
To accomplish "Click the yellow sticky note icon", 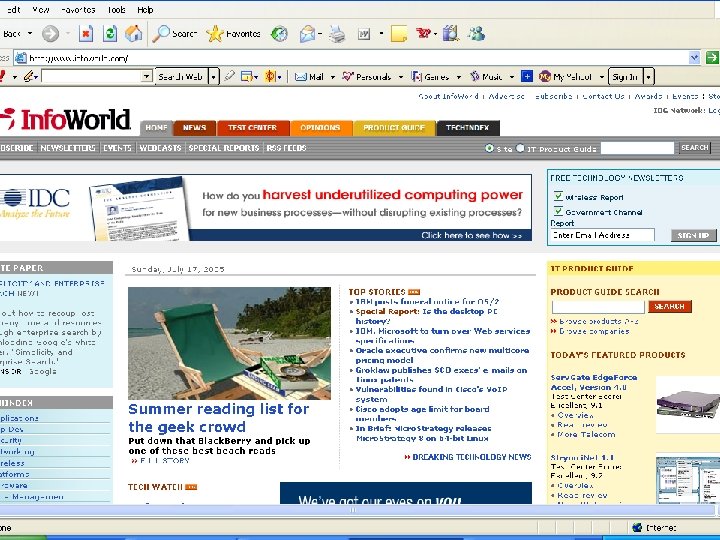I will [x=399, y=34].
